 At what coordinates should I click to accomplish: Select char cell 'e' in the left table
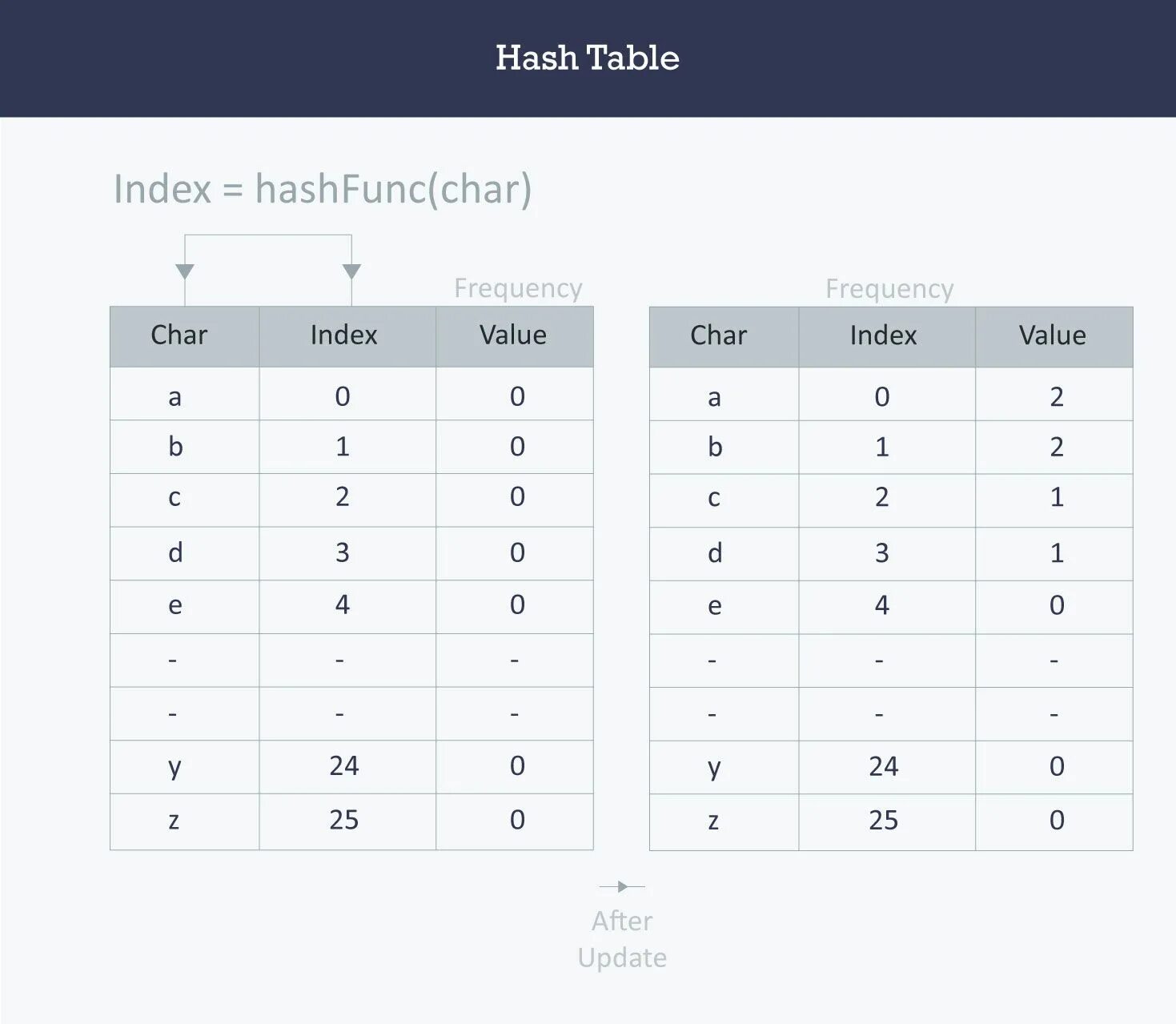[175, 605]
